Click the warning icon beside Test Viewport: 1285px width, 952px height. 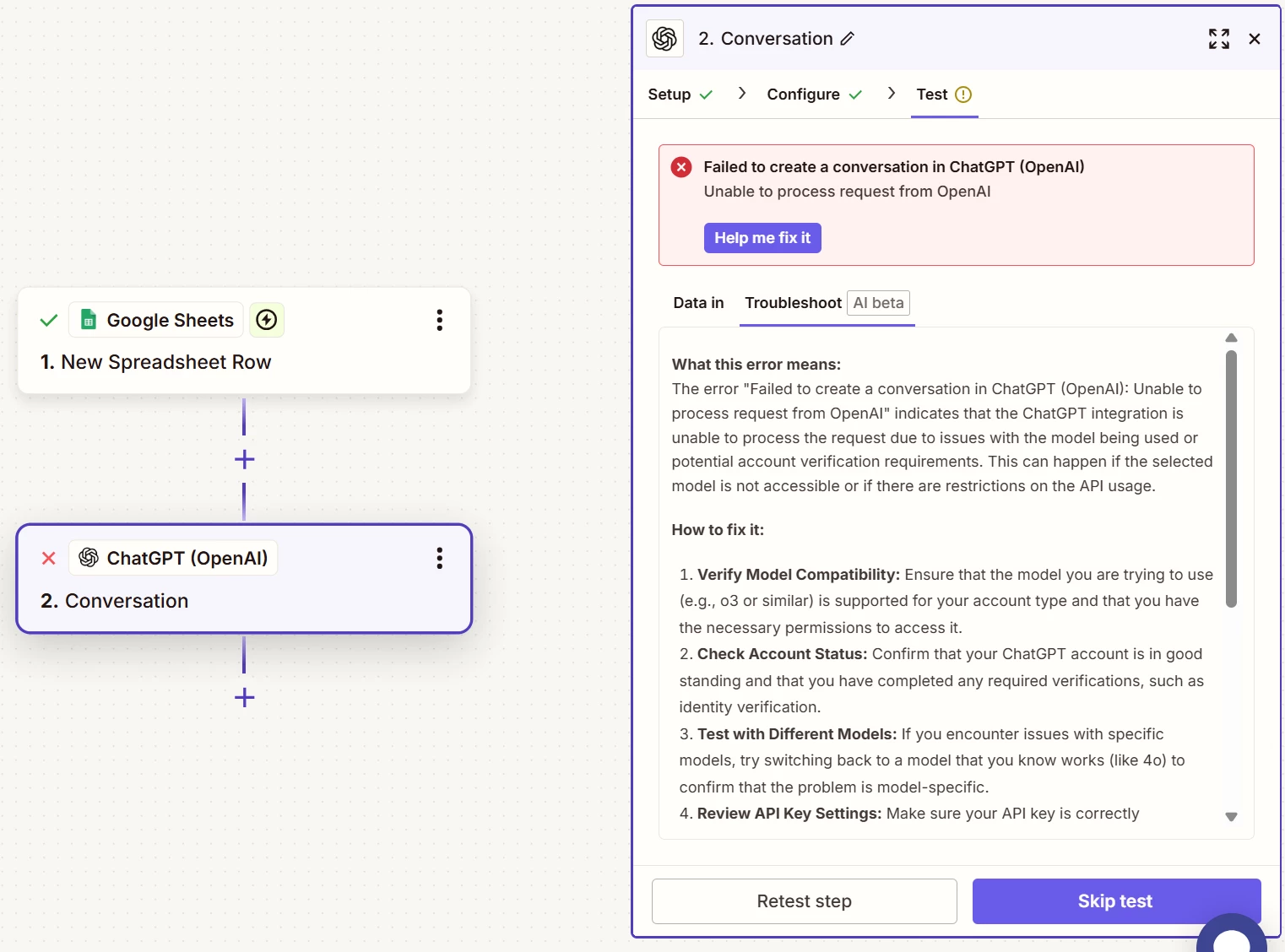coord(963,95)
